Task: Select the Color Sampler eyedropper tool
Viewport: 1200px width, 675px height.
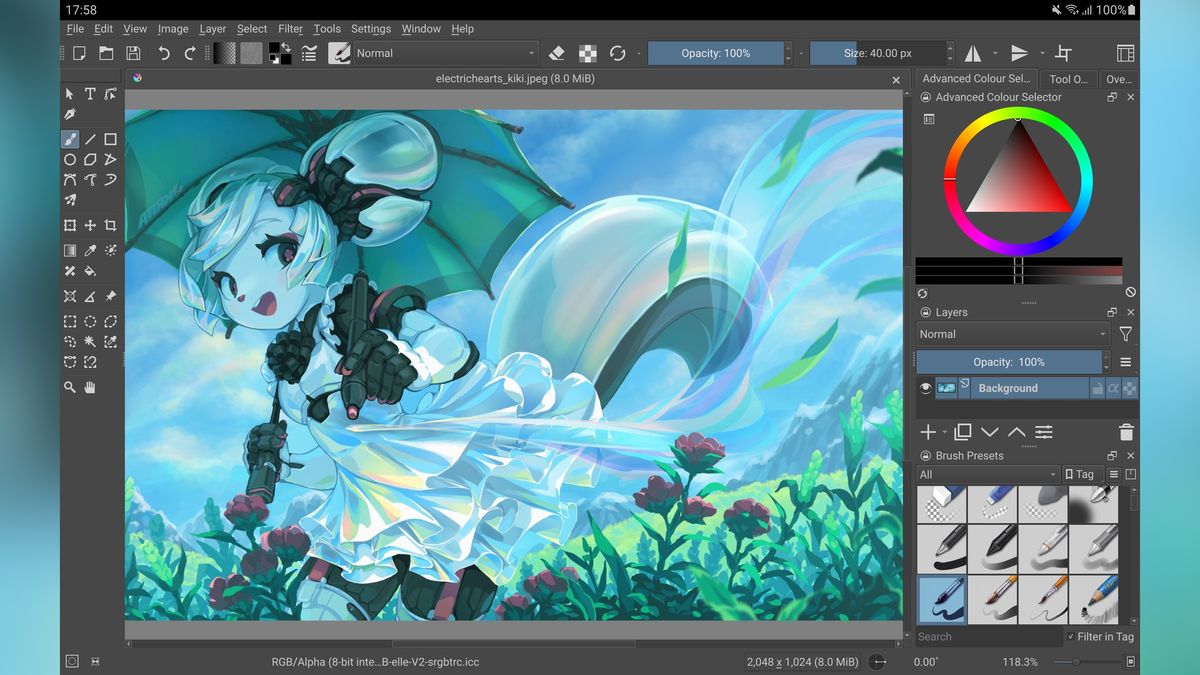Action: click(x=90, y=250)
